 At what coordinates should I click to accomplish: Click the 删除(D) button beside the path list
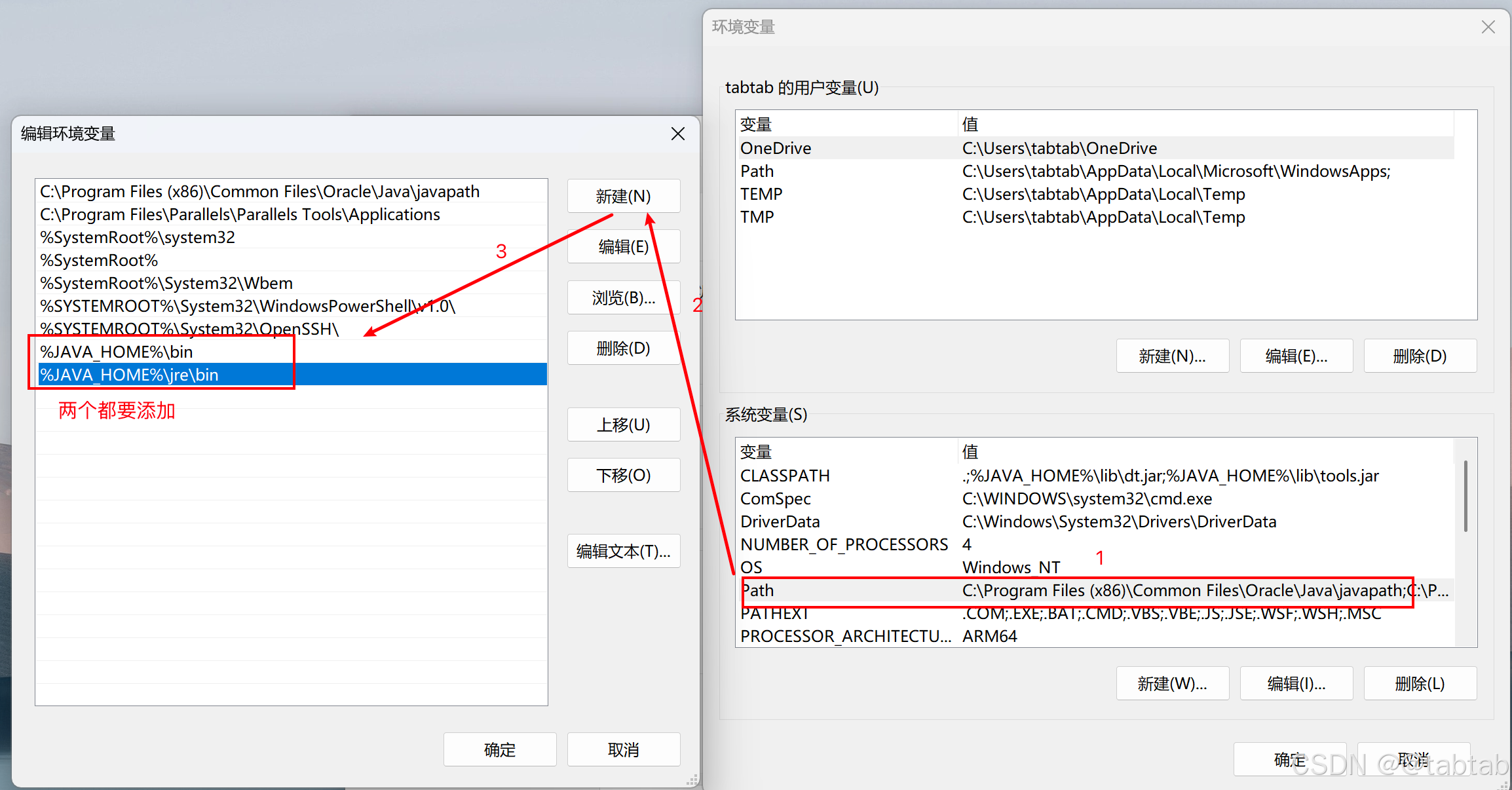[x=623, y=348]
